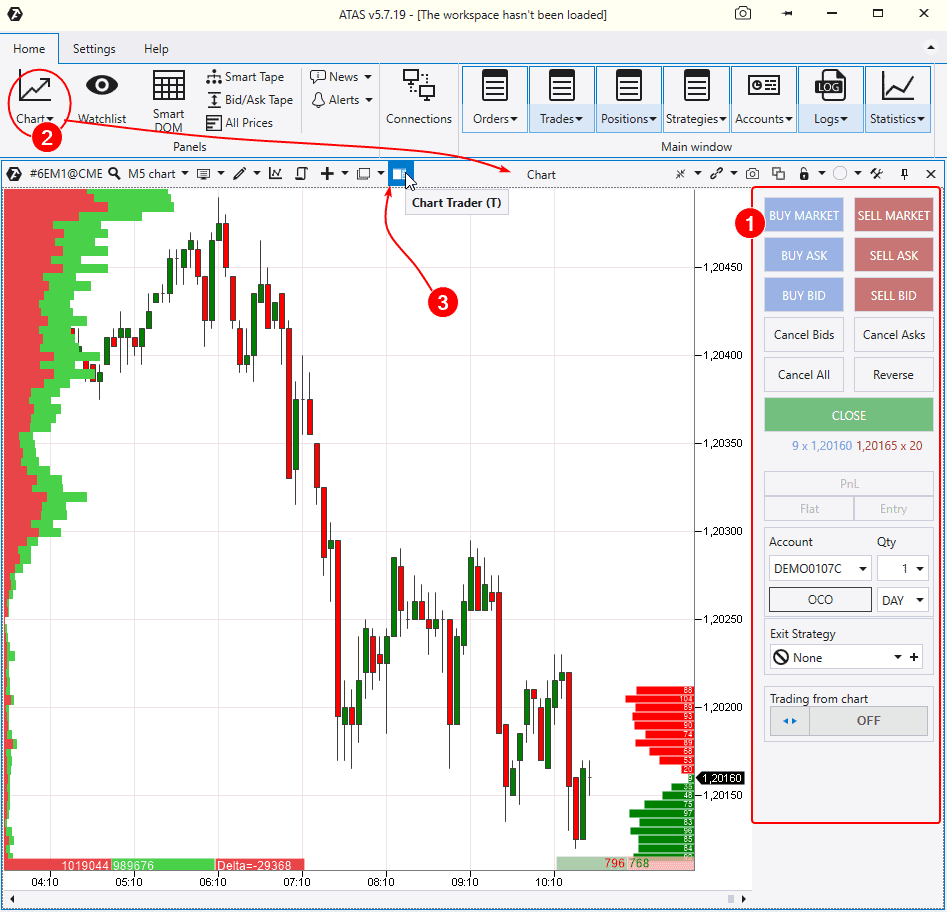Toggle Trading from chart OFF switch
The image size is (947, 912).
[x=849, y=721]
